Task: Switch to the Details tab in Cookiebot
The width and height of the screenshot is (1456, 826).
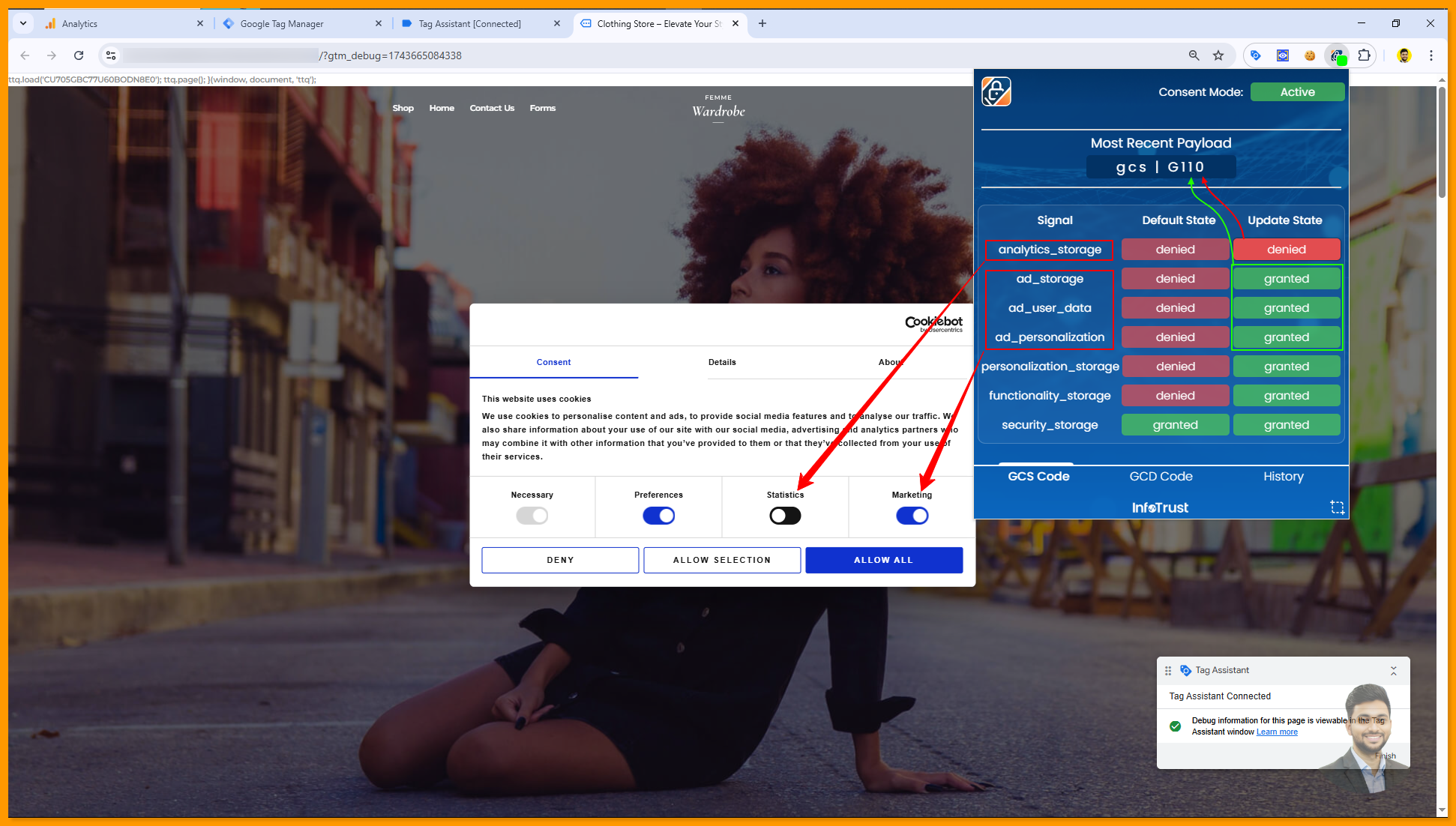Action: tap(722, 362)
